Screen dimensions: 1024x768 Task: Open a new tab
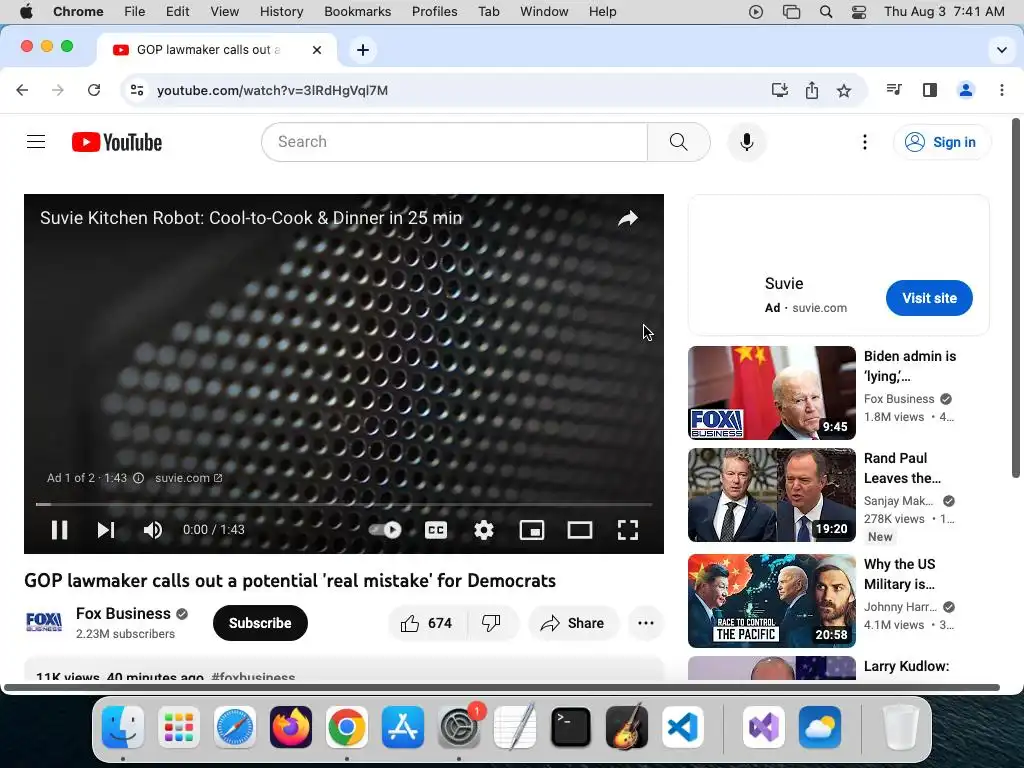tap(363, 50)
